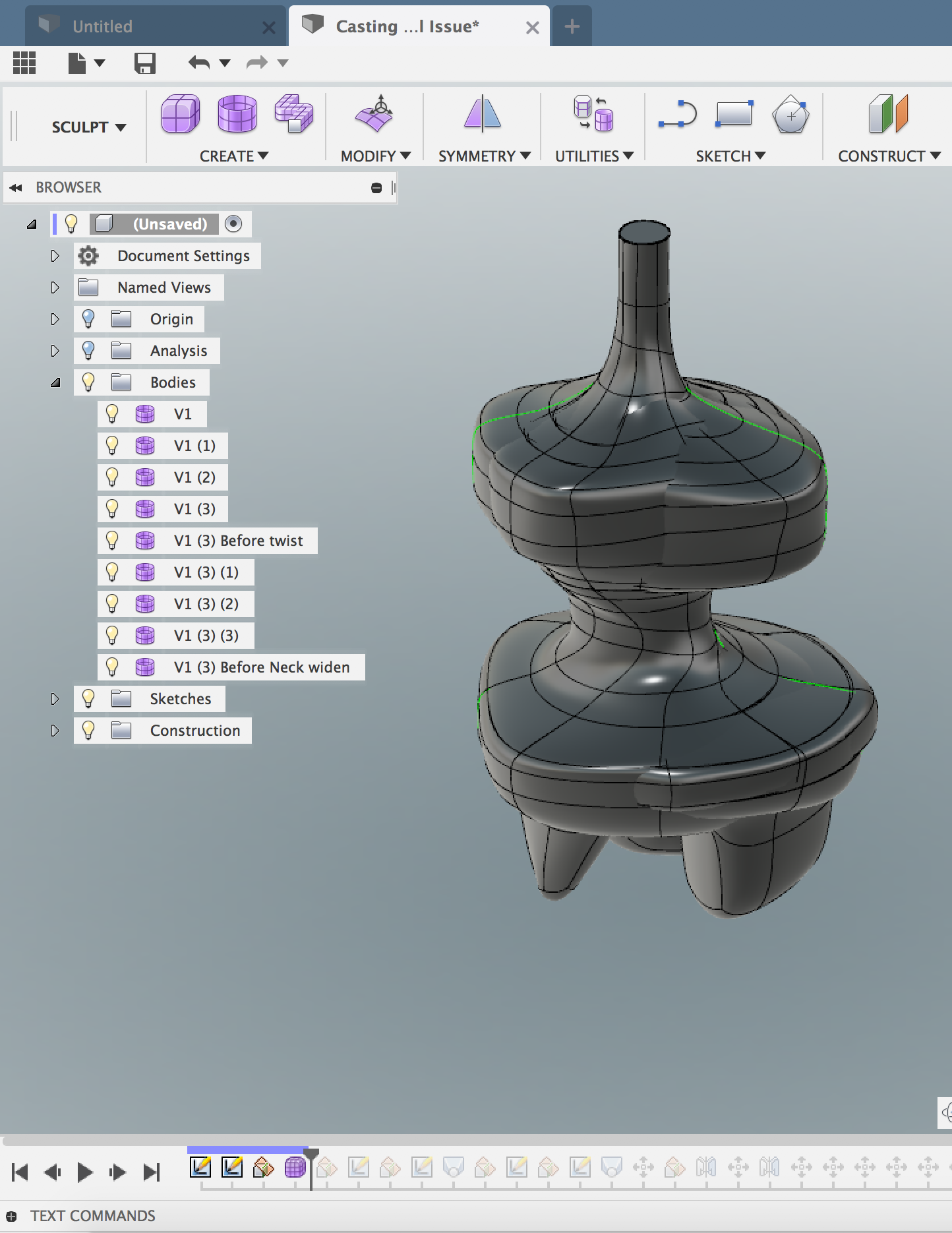Screen dimensions: 952x1233
Task: Select the 'V1 (3) Before twist' body
Action: tap(238, 541)
